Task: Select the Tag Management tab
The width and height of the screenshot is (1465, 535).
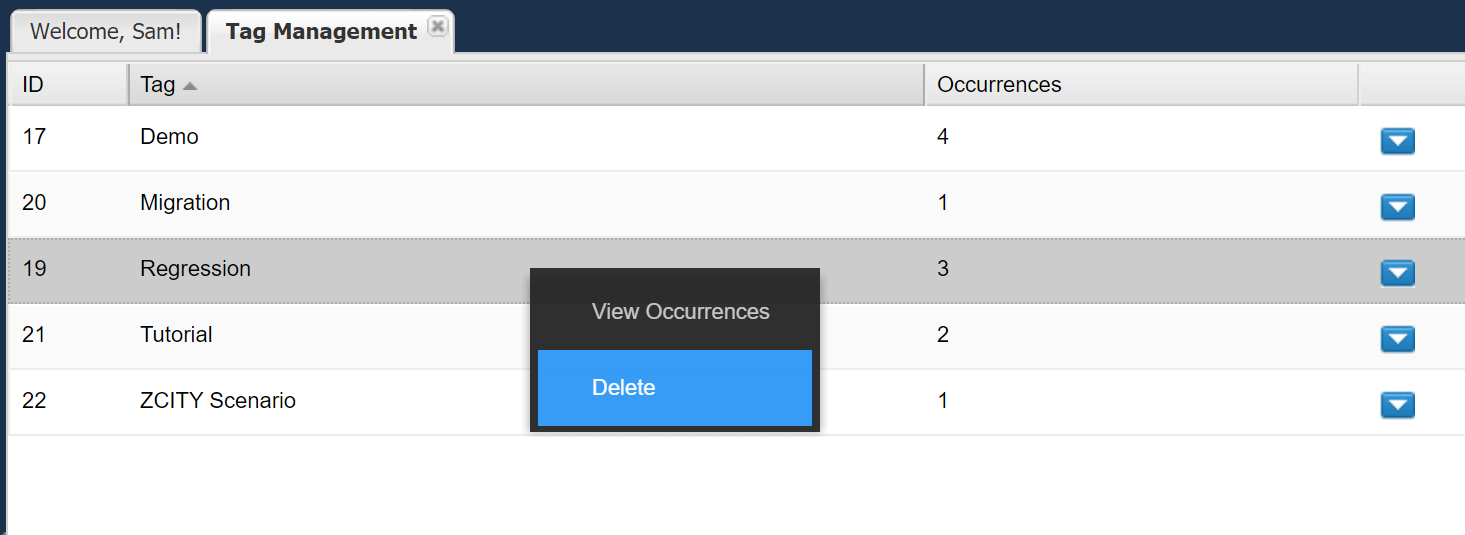Action: coord(321,31)
